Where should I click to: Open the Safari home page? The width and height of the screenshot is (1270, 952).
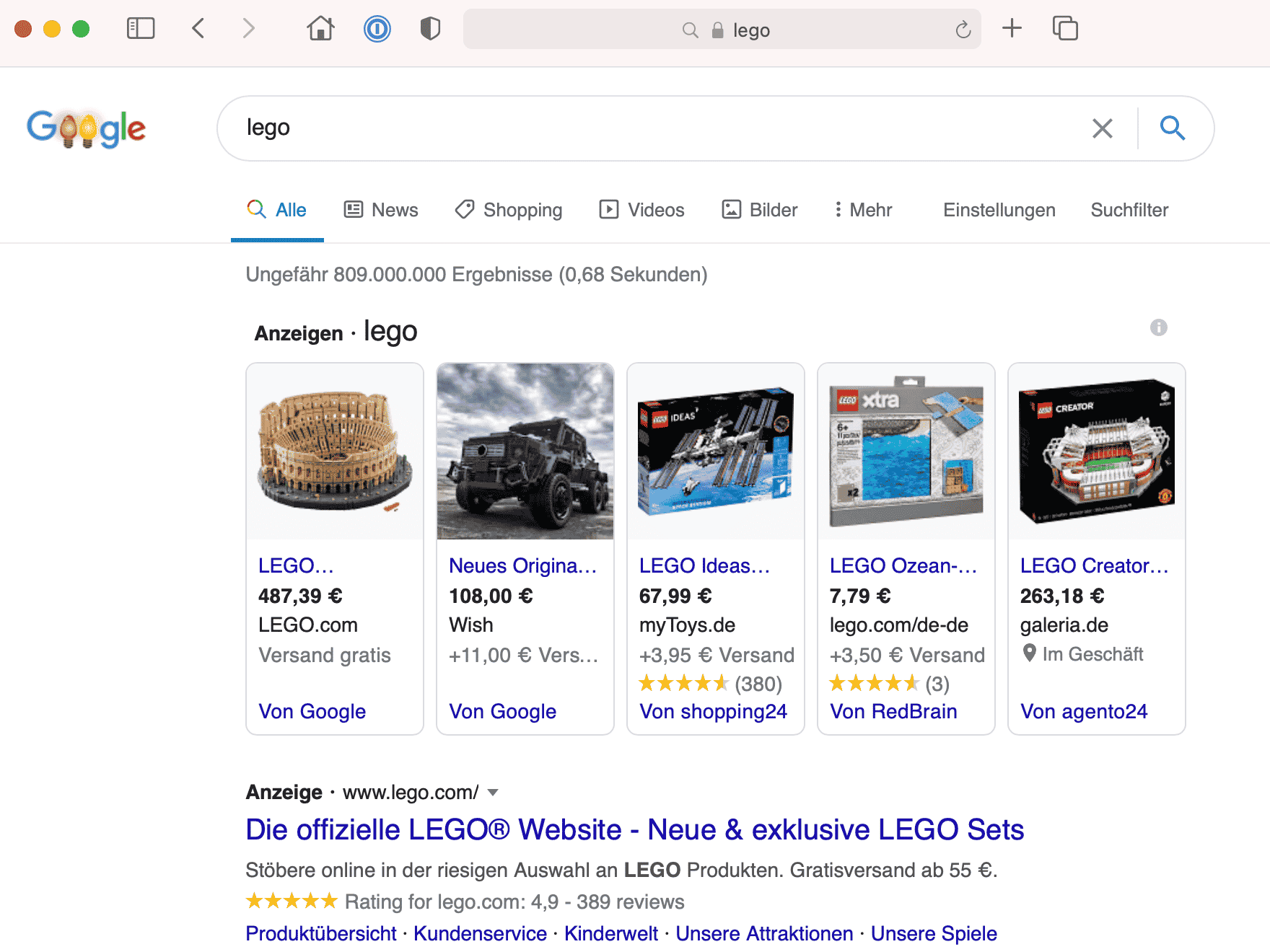pos(321,29)
